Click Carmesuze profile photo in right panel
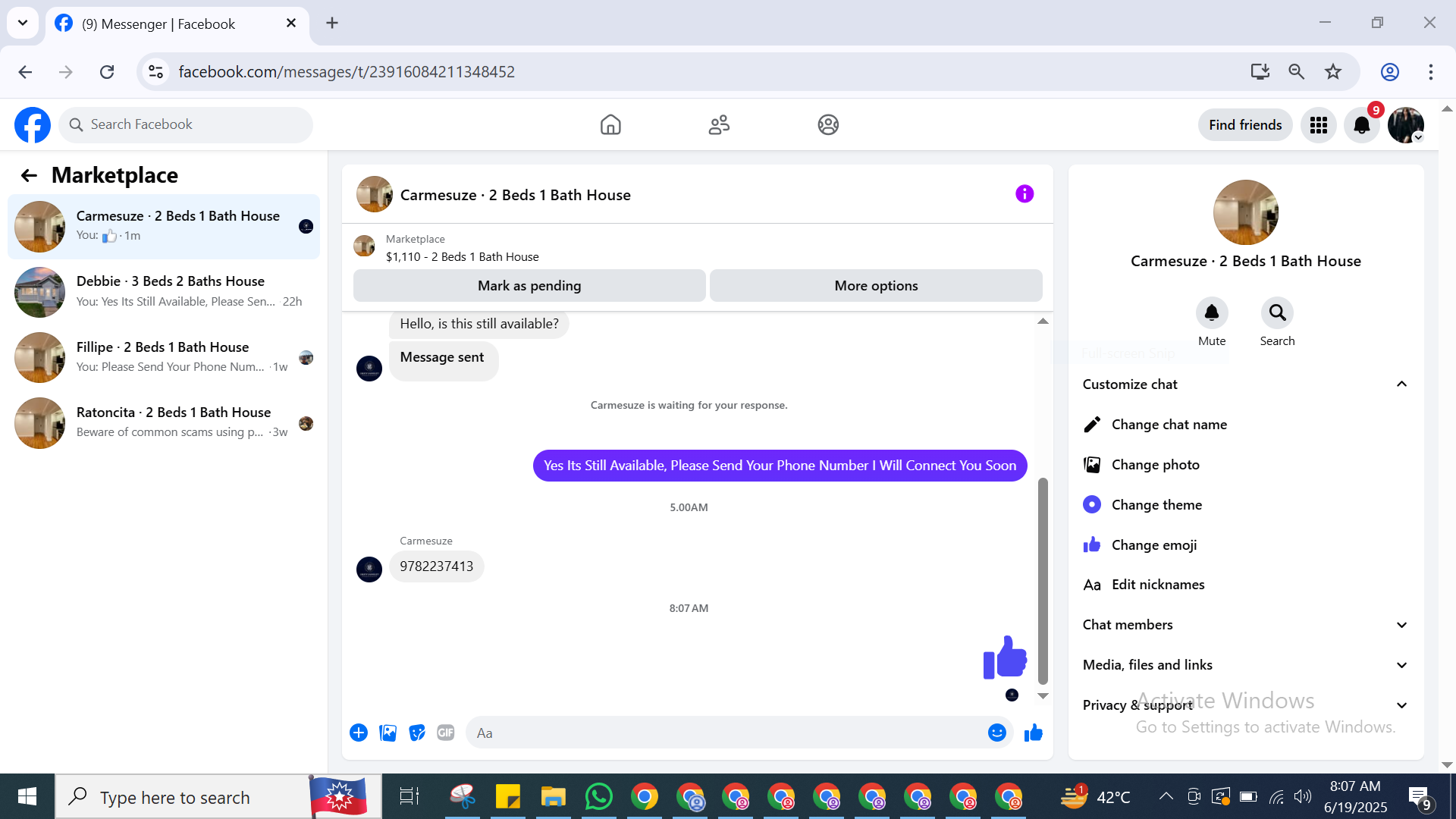The width and height of the screenshot is (1456, 819). 1246,212
